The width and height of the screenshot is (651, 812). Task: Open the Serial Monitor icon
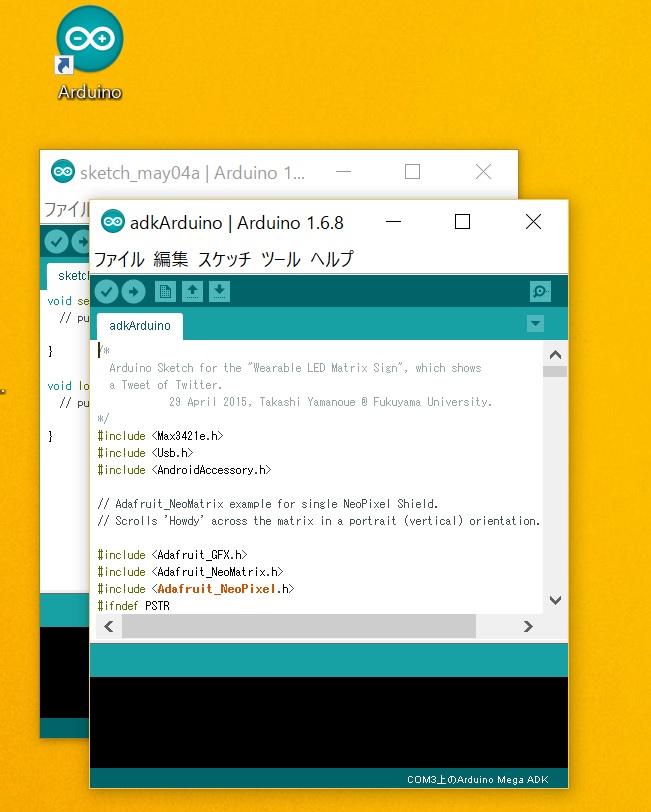point(540,292)
